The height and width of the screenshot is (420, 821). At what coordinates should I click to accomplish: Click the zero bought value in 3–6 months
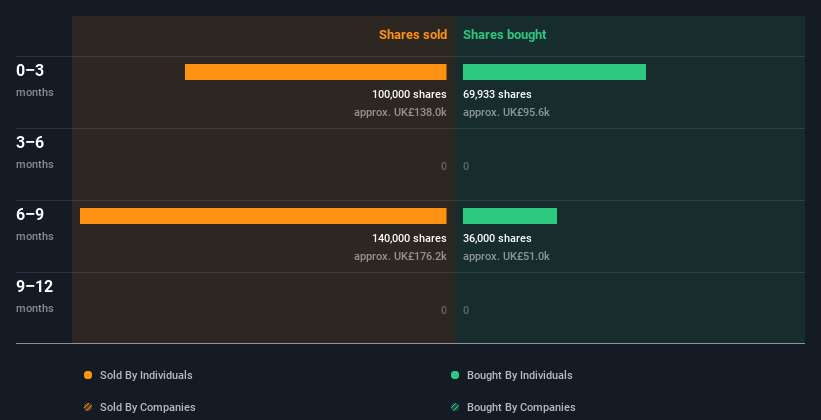[466, 167]
